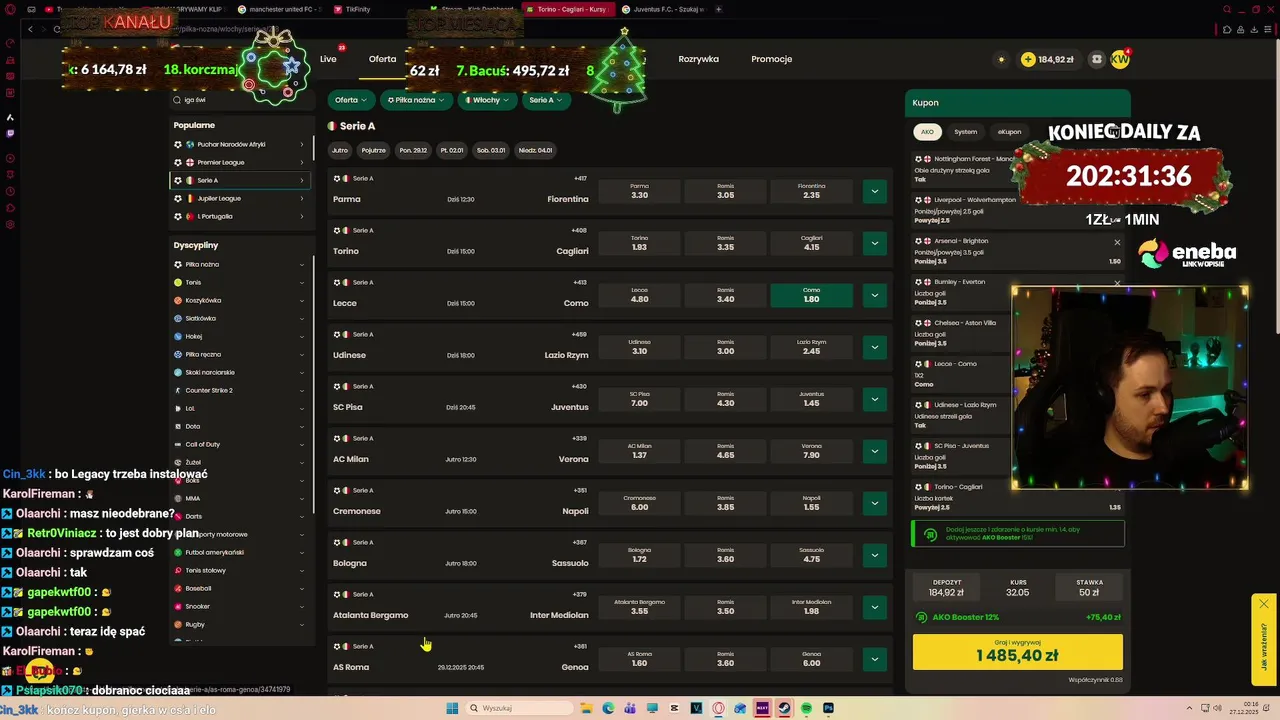Click the Skoki narciarskie sport icon

178,372
